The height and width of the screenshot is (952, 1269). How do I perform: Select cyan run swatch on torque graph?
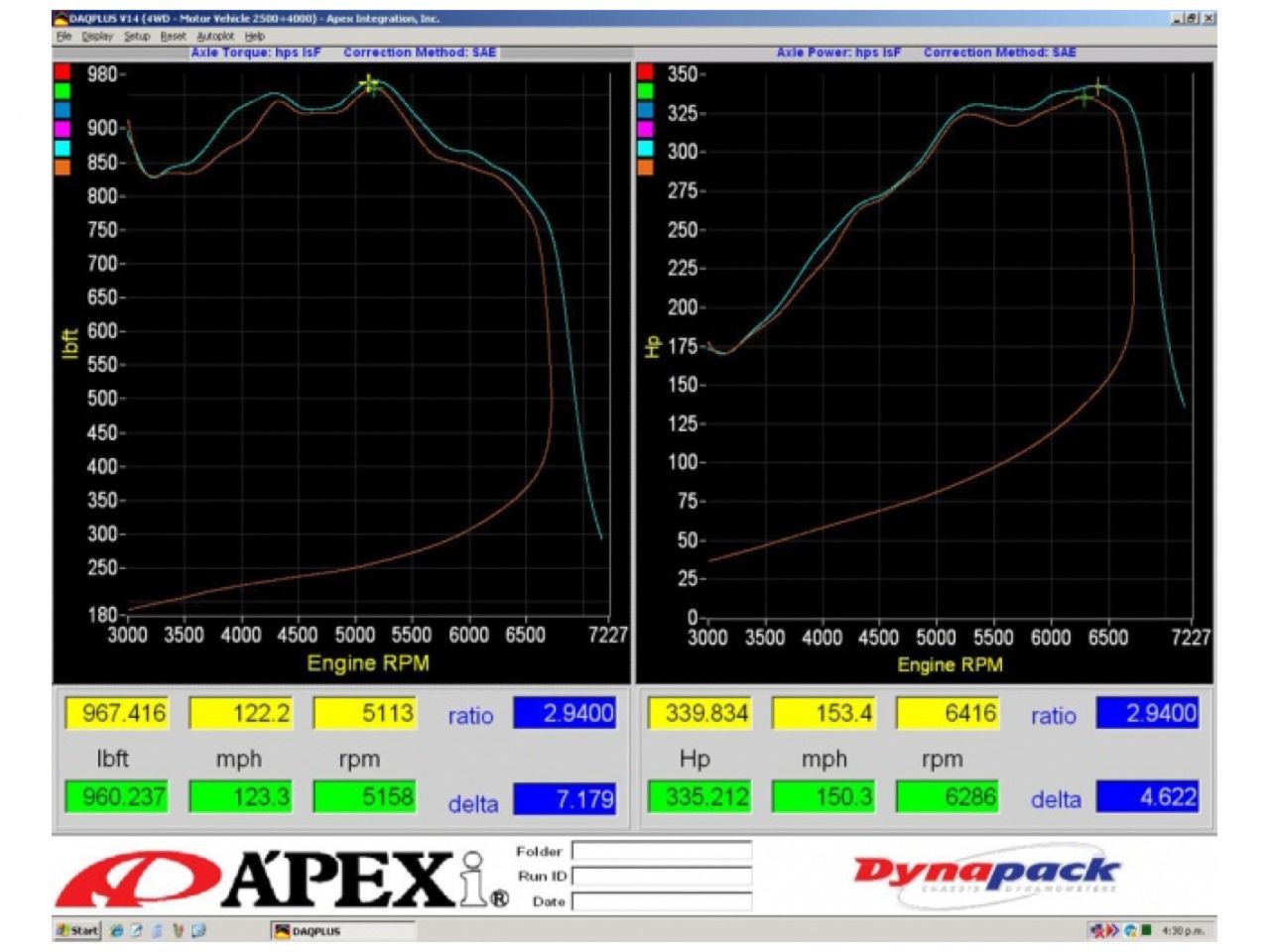(x=63, y=149)
